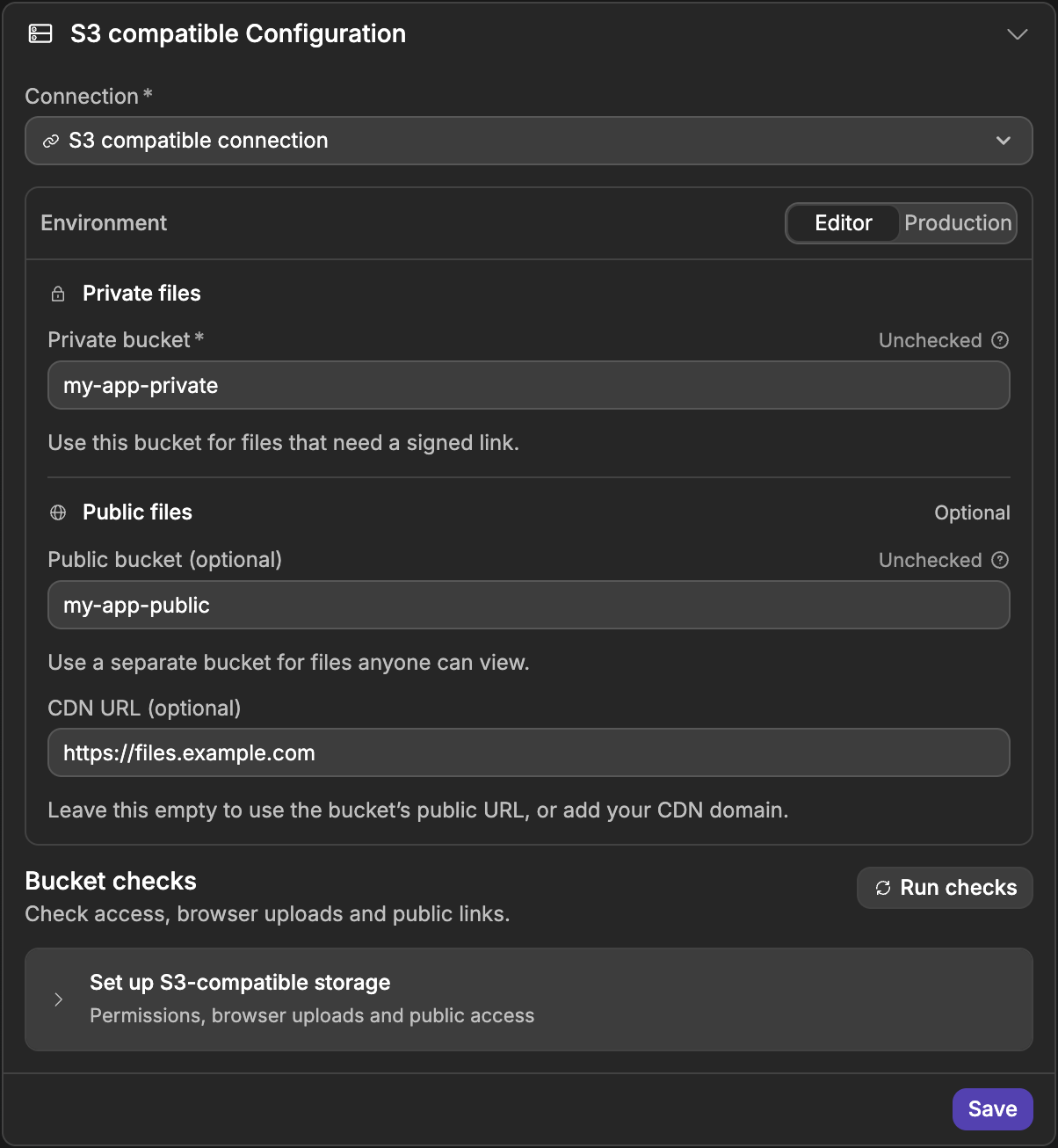Image resolution: width=1058 pixels, height=1148 pixels.
Task: Click 'Use this bucket for files' hint
Action: (284, 443)
